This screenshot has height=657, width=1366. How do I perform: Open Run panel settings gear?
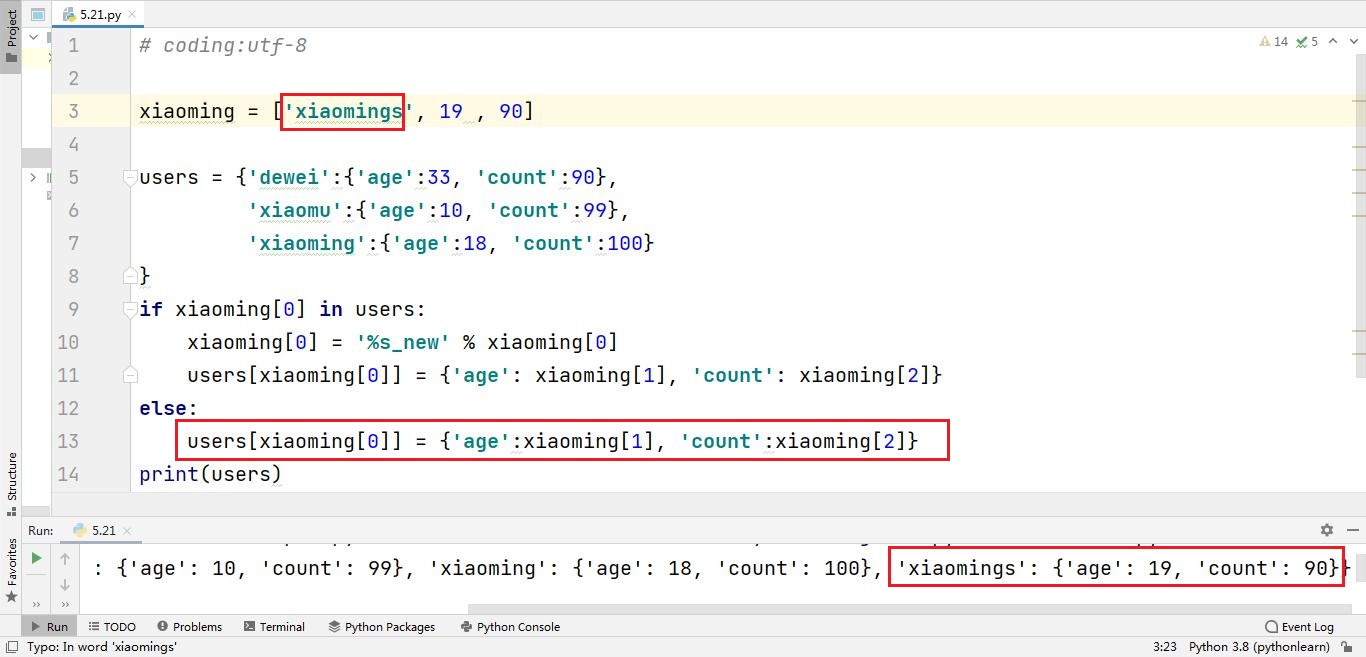point(1326,530)
